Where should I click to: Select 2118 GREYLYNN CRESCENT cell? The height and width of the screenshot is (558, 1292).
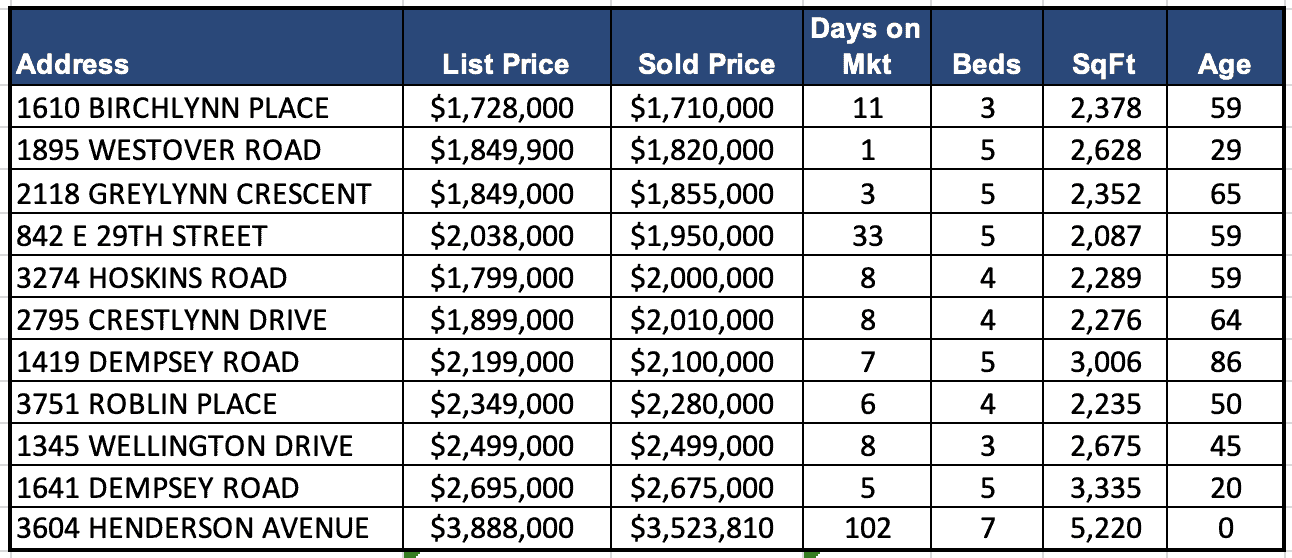click(x=194, y=193)
